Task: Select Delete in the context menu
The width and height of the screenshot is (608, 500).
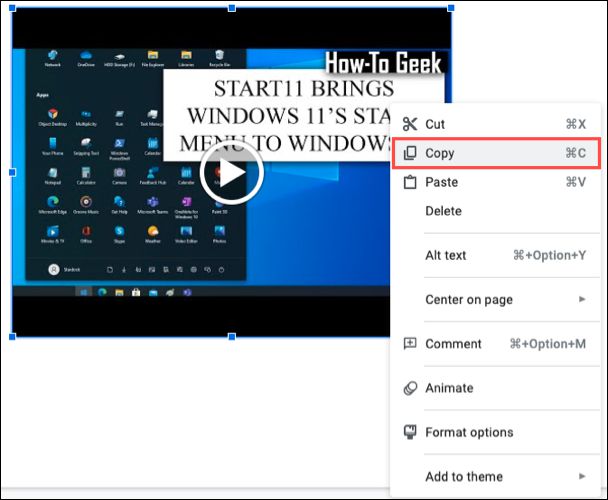Action: 496,211
